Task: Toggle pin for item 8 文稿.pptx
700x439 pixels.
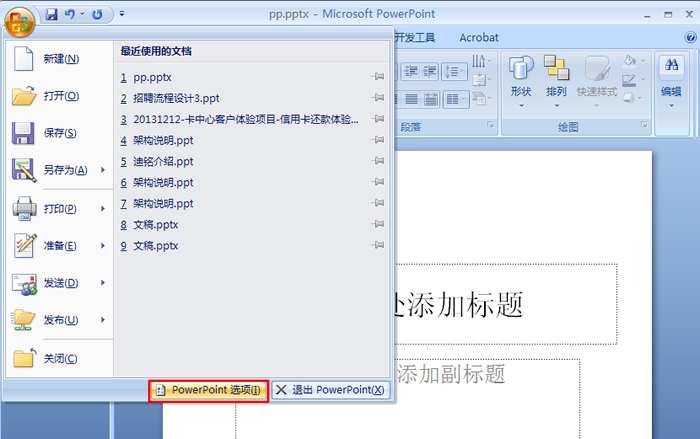Action: pyautogui.click(x=378, y=224)
